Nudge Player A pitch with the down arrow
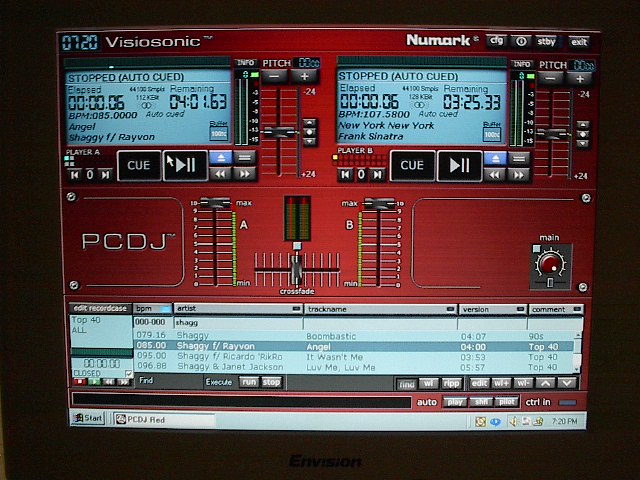 310,142
